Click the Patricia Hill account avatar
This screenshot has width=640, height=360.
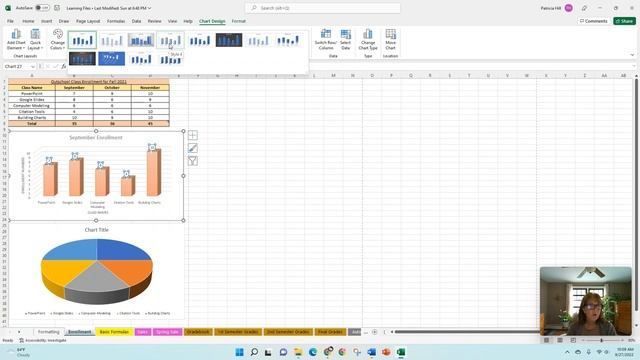569,8
